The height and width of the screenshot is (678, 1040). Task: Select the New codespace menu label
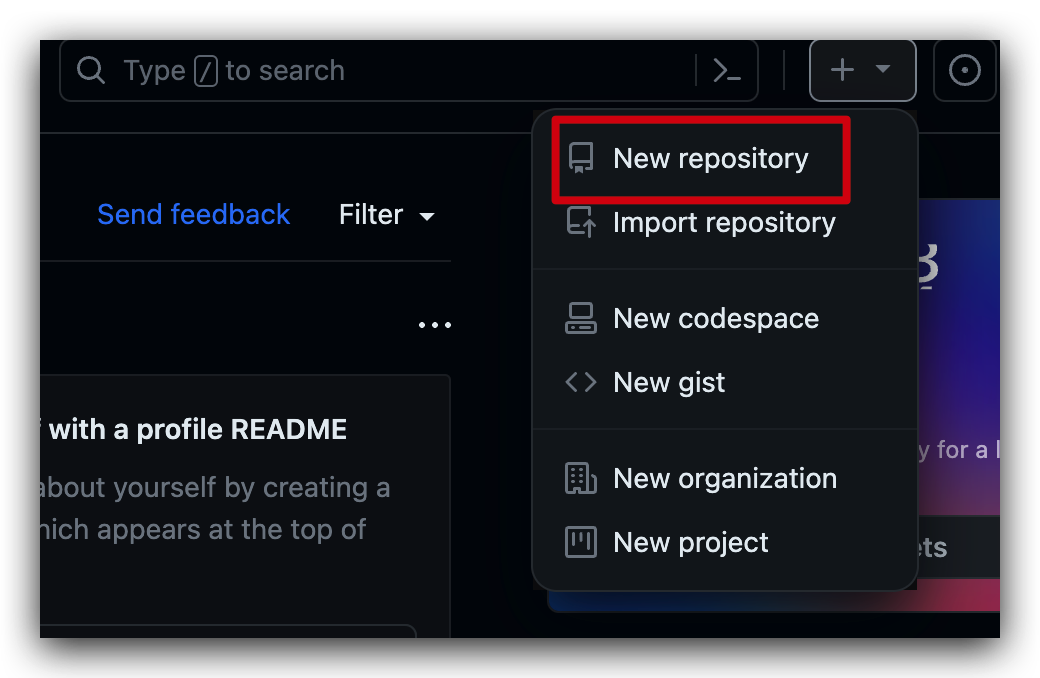tap(716, 318)
